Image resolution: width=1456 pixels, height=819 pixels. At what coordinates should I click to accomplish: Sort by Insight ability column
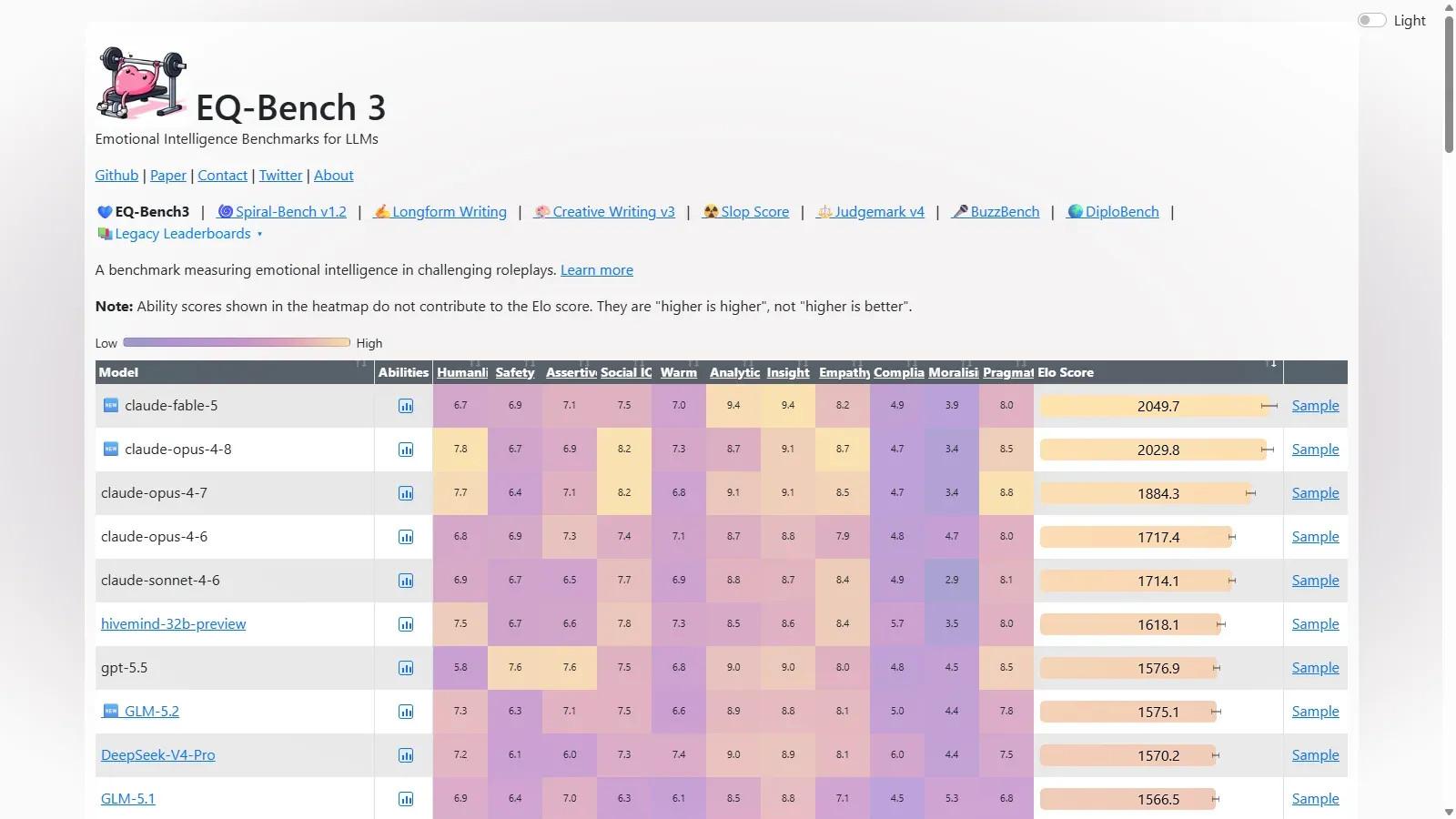(788, 372)
